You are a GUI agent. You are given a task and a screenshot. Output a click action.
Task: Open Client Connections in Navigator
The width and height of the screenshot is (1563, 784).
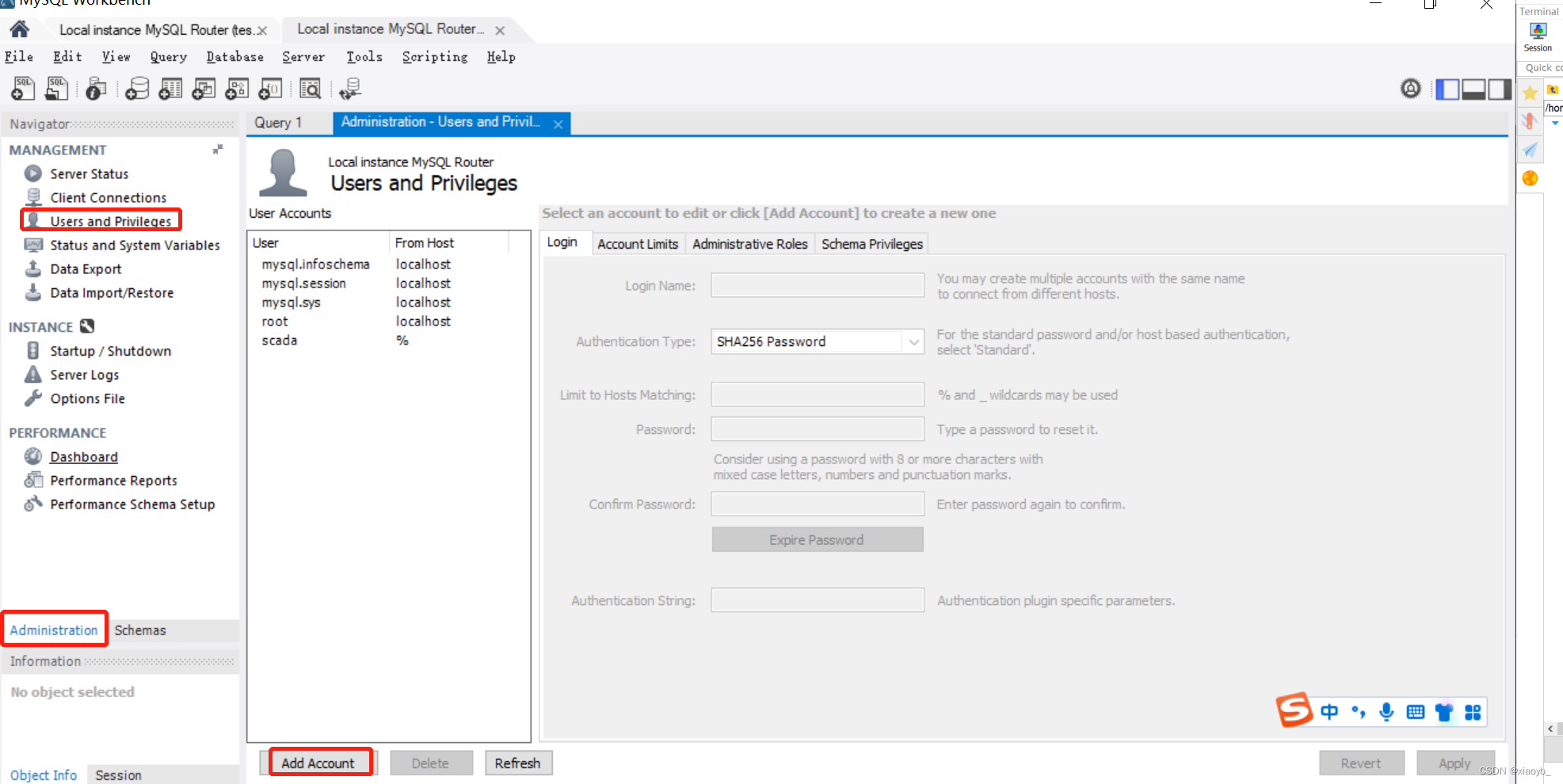pyautogui.click(x=108, y=197)
